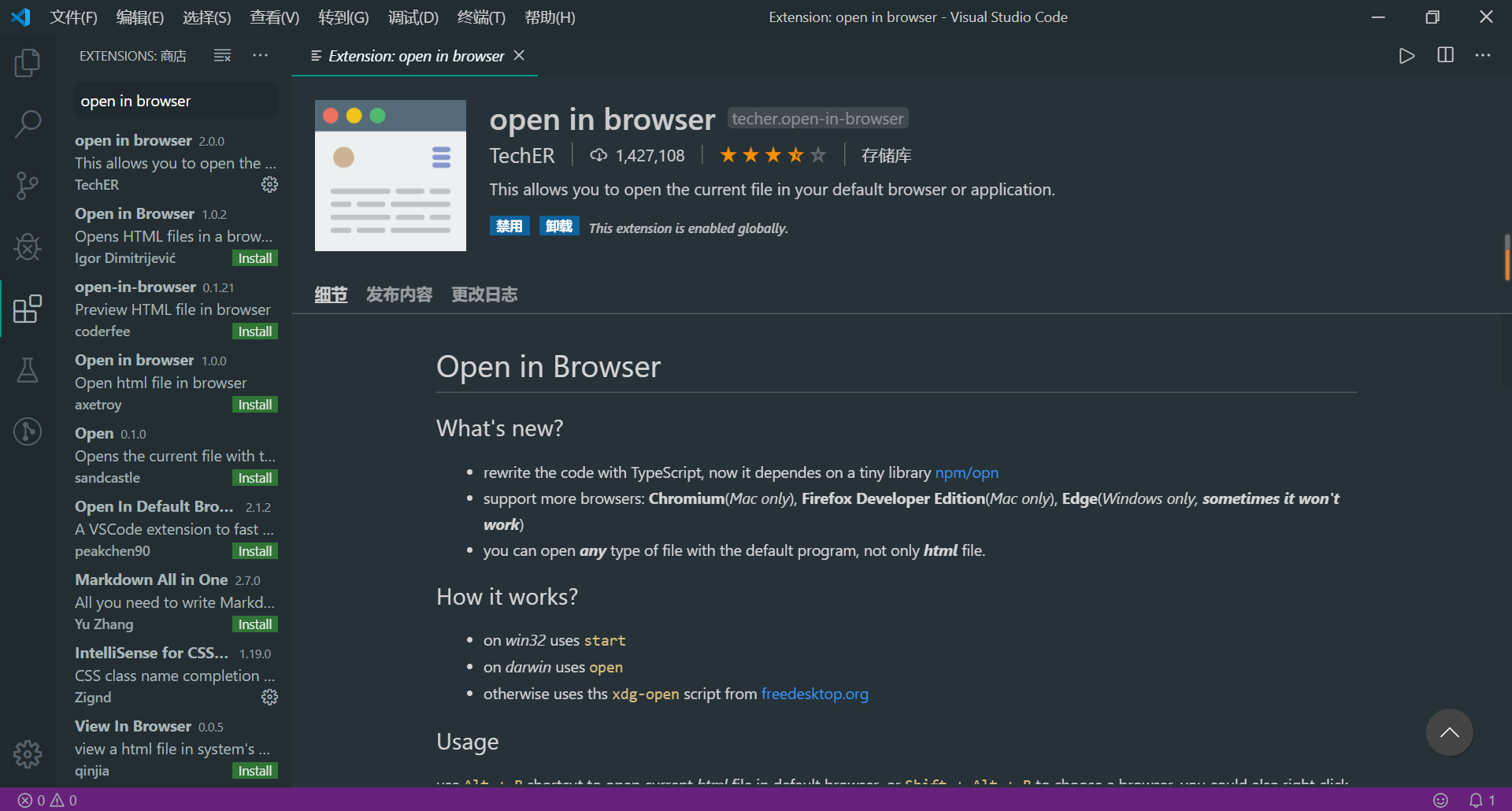This screenshot has height=811, width=1512.
Task: Select the Extensions view icon
Action: point(28,309)
